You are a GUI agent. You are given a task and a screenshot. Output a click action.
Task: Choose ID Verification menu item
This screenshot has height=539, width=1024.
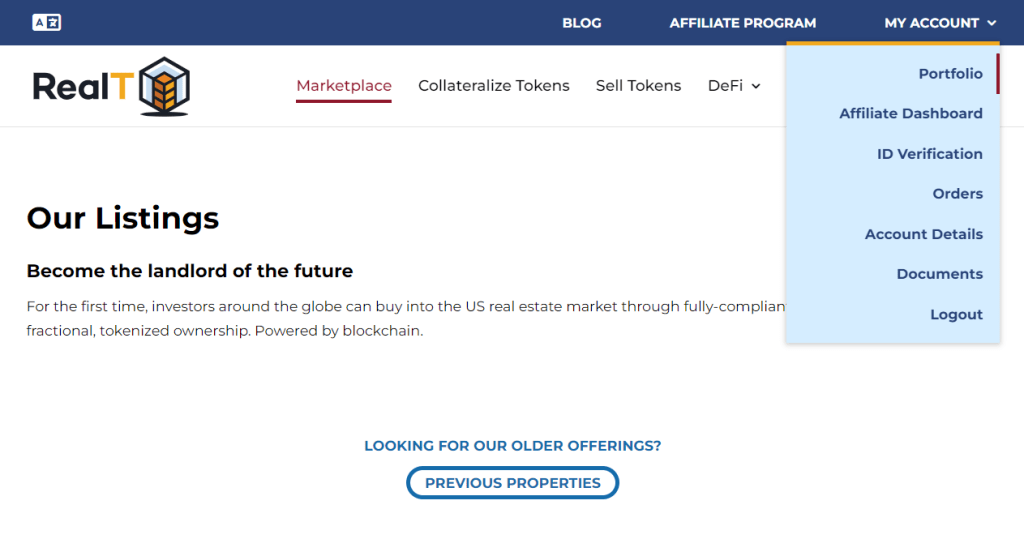coord(929,154)
